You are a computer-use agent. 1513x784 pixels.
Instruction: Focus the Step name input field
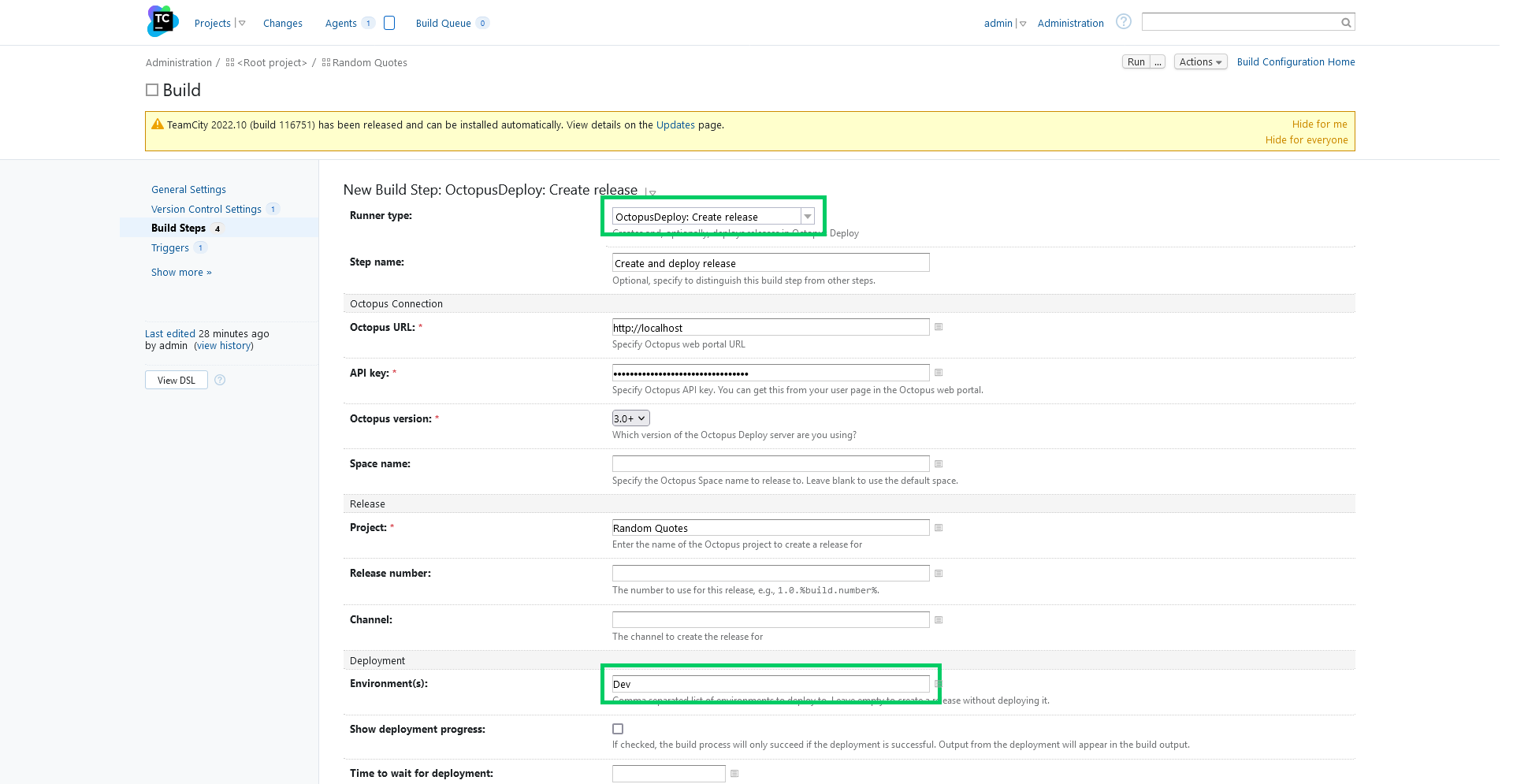point(771,262)
